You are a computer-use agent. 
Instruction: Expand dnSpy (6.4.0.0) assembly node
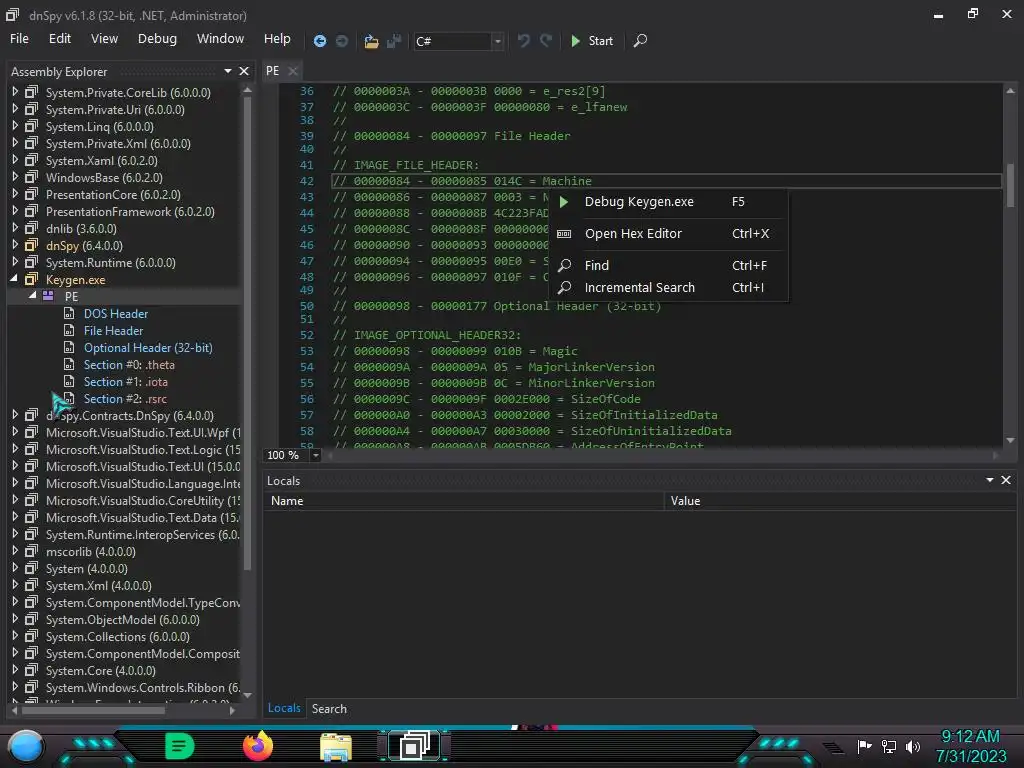coord(15,245)
